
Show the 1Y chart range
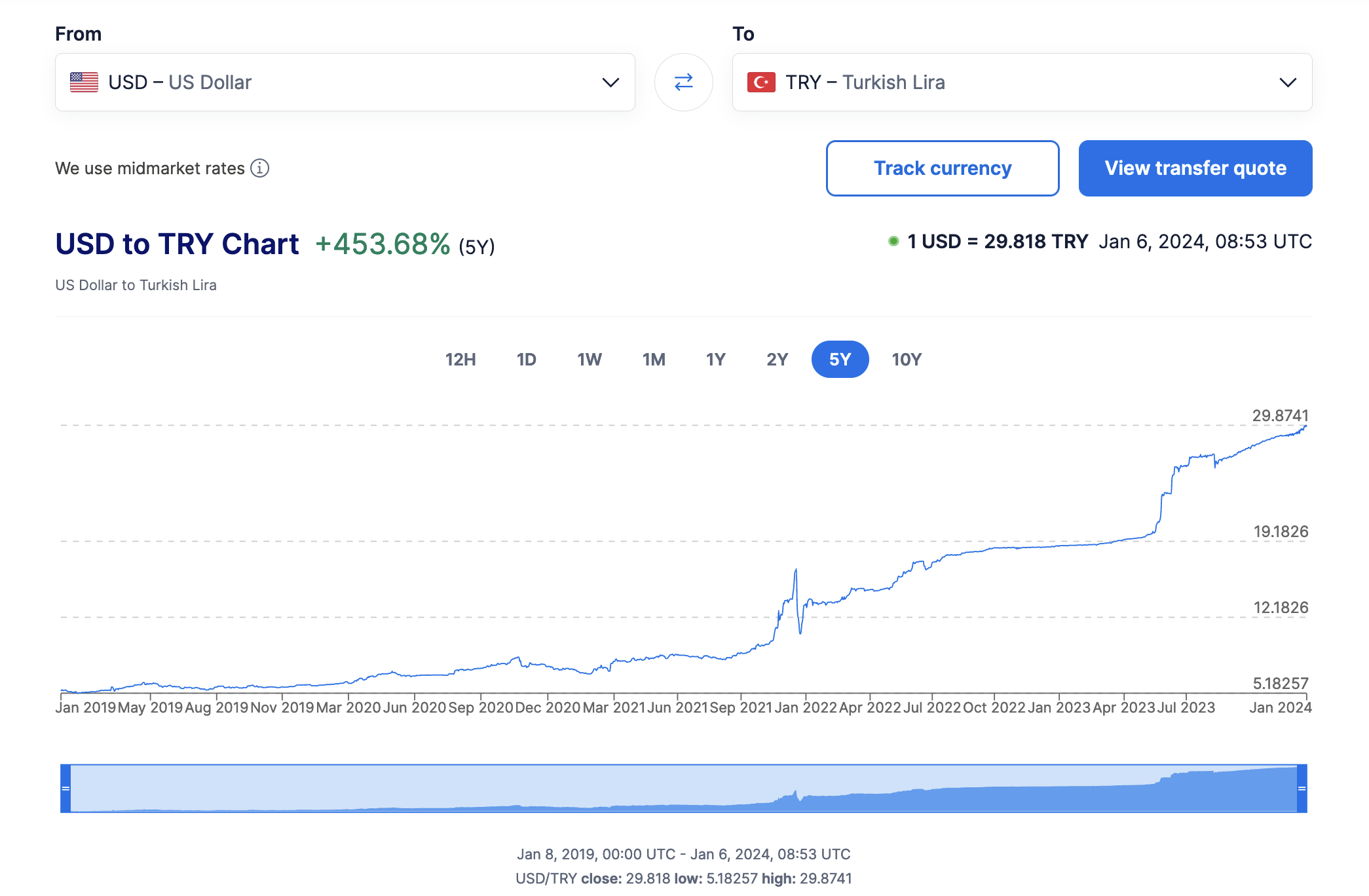(x=715, y=360)
